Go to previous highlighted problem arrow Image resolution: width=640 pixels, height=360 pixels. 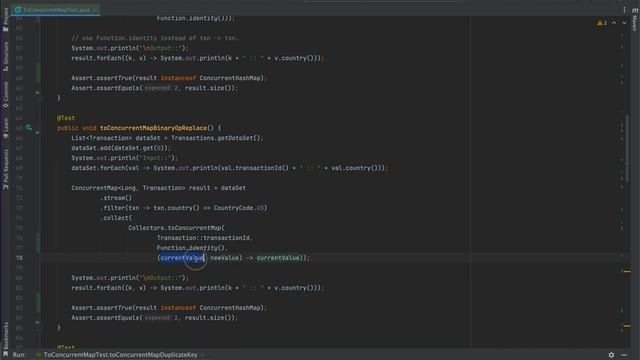click(x=614, y=23)
